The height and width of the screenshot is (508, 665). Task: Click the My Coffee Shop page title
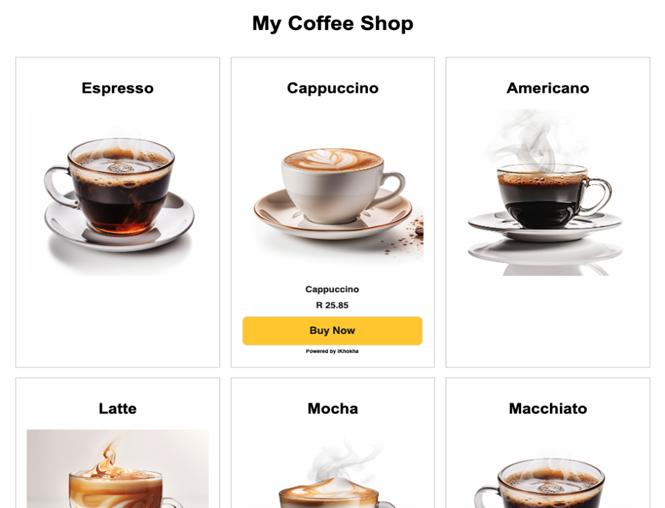click(x=332, y=23)
